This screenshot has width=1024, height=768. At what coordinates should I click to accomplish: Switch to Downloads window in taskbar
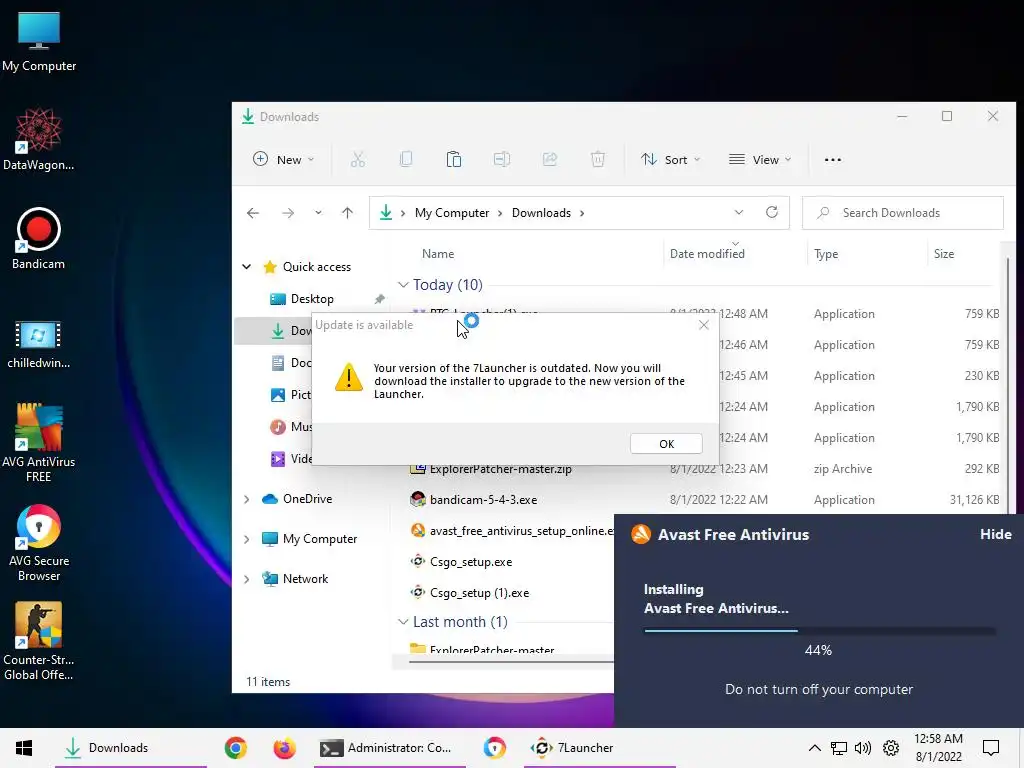click(131, 748)
